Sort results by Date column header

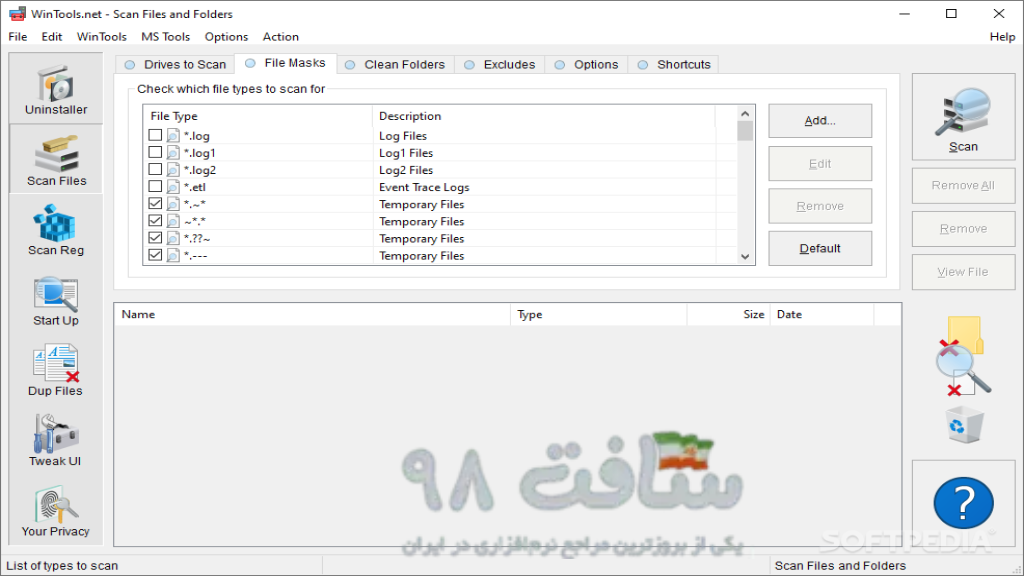822,314
